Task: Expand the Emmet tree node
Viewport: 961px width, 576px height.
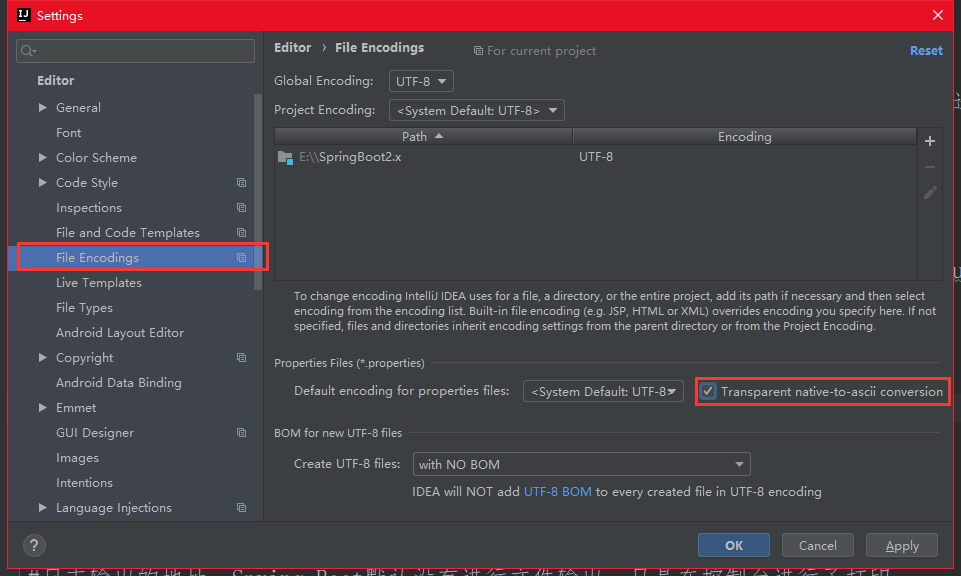Action: click(x=42, y=407)
